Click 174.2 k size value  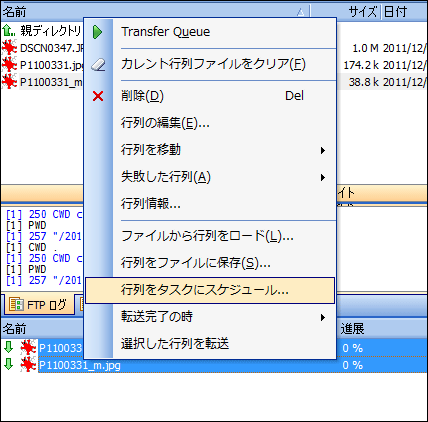[361, 65]
